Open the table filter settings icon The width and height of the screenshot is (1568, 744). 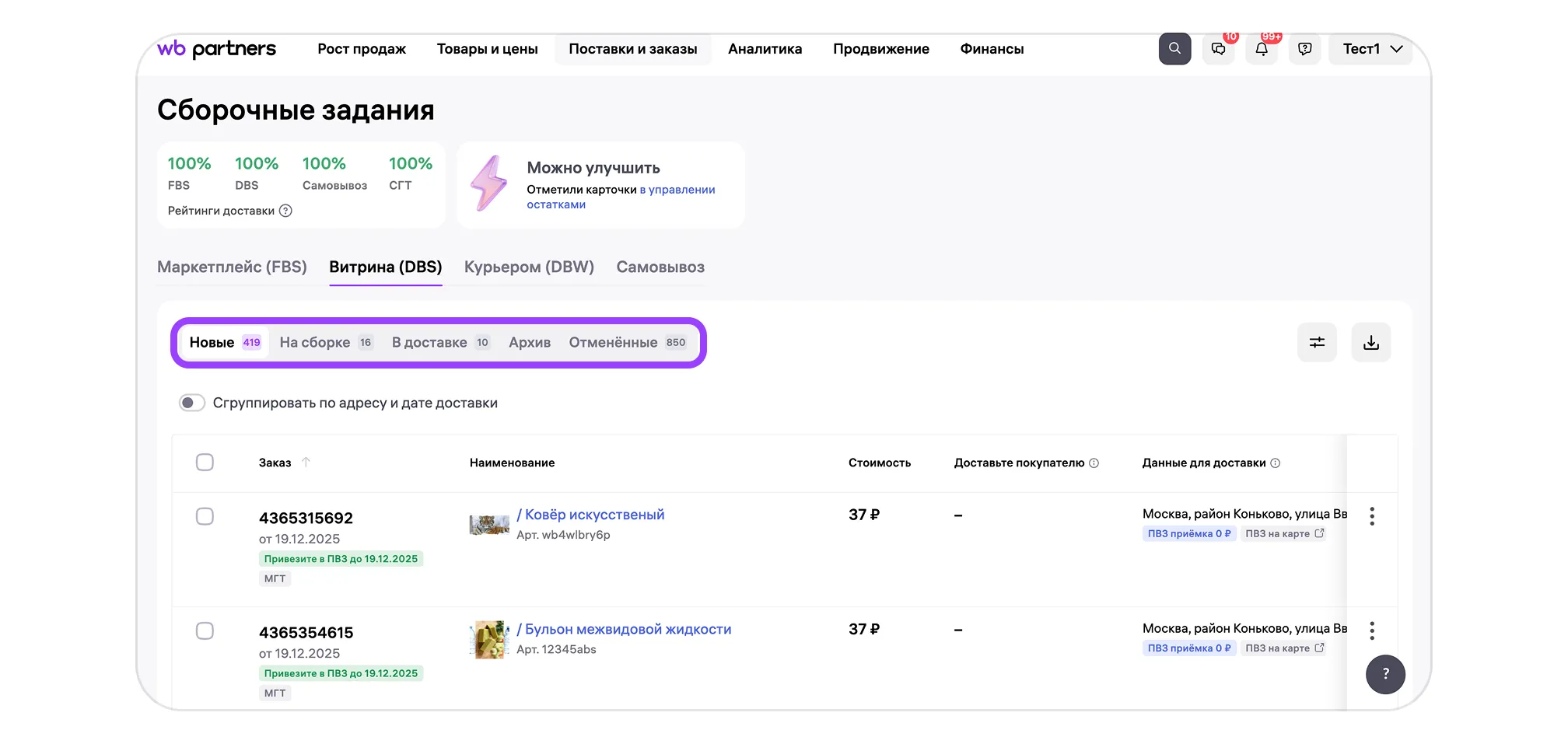click(x=1317, y=342)
